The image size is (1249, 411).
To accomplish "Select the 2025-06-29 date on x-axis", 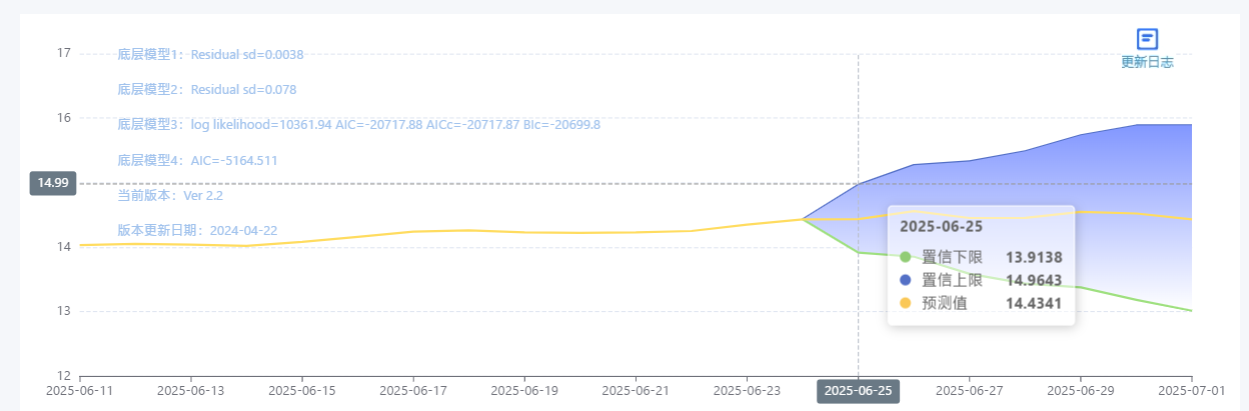I will pos(1081,391).
